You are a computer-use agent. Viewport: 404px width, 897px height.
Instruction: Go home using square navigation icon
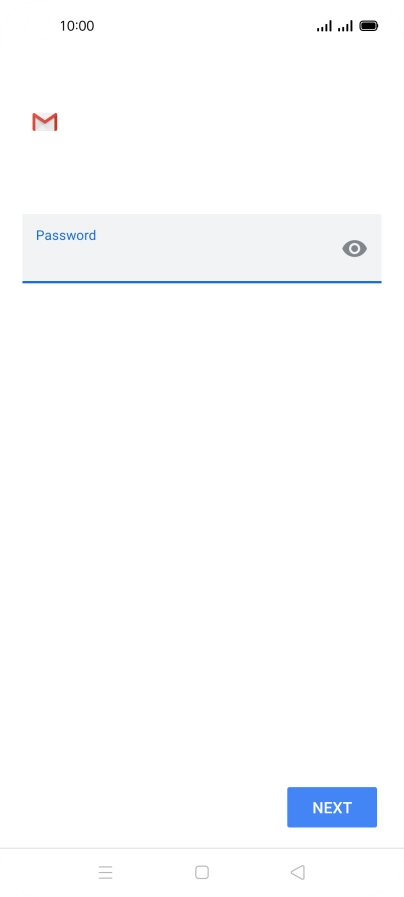tap(201, 872)
